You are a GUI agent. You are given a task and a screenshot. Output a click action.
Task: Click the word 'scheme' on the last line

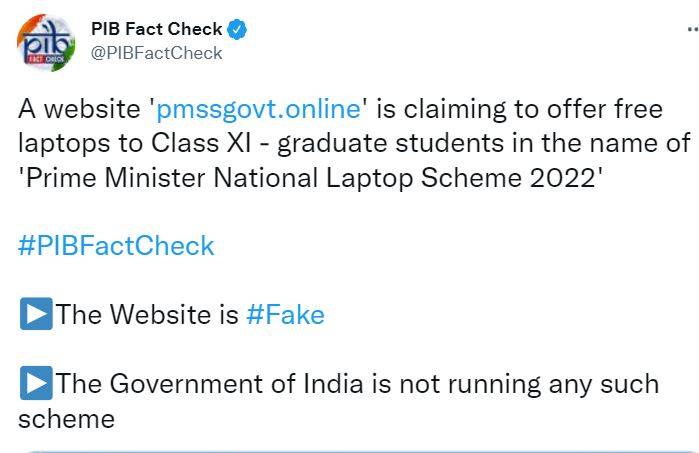pos(66,418)
